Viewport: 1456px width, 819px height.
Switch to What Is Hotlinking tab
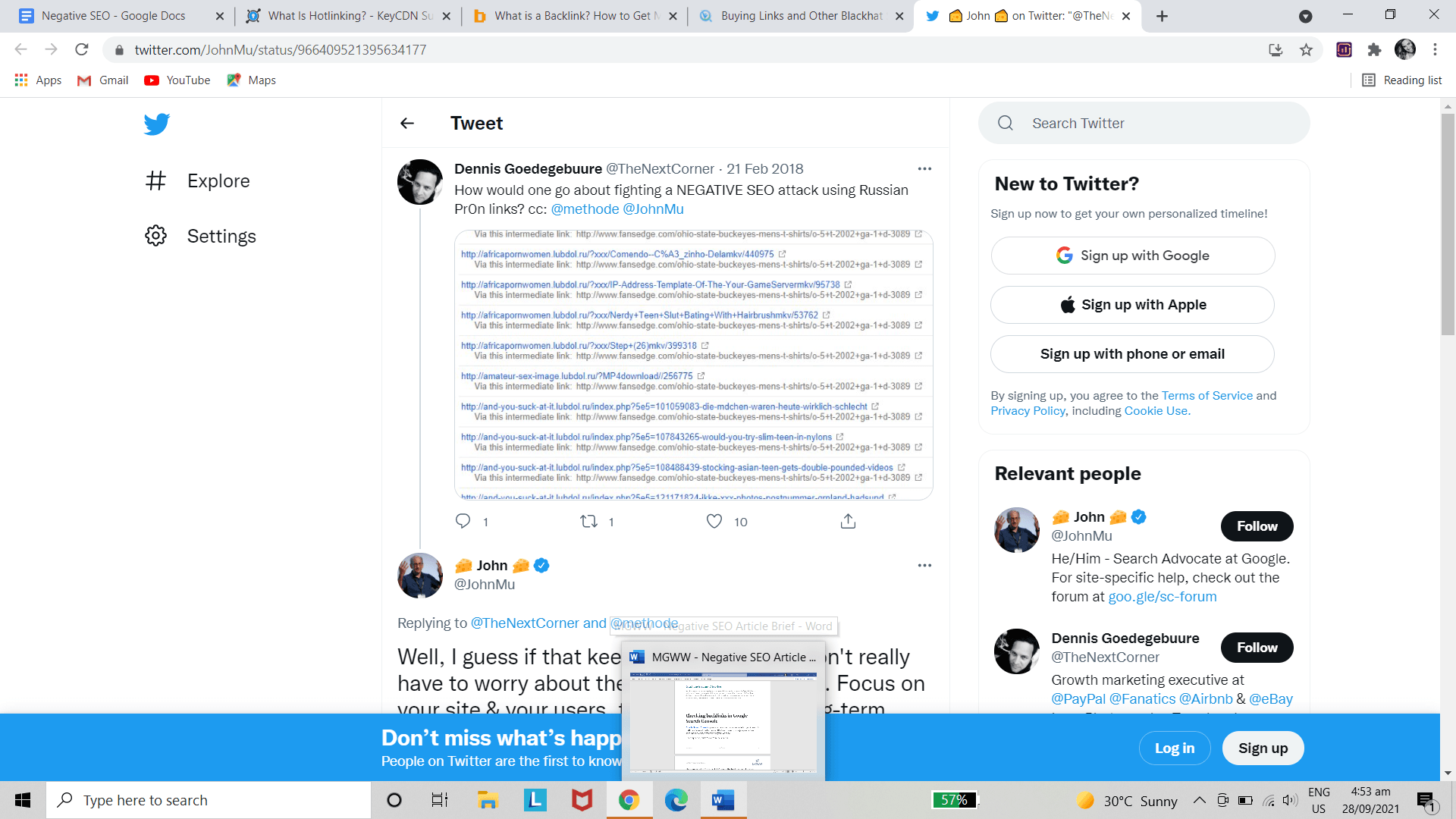coord(349,16)
